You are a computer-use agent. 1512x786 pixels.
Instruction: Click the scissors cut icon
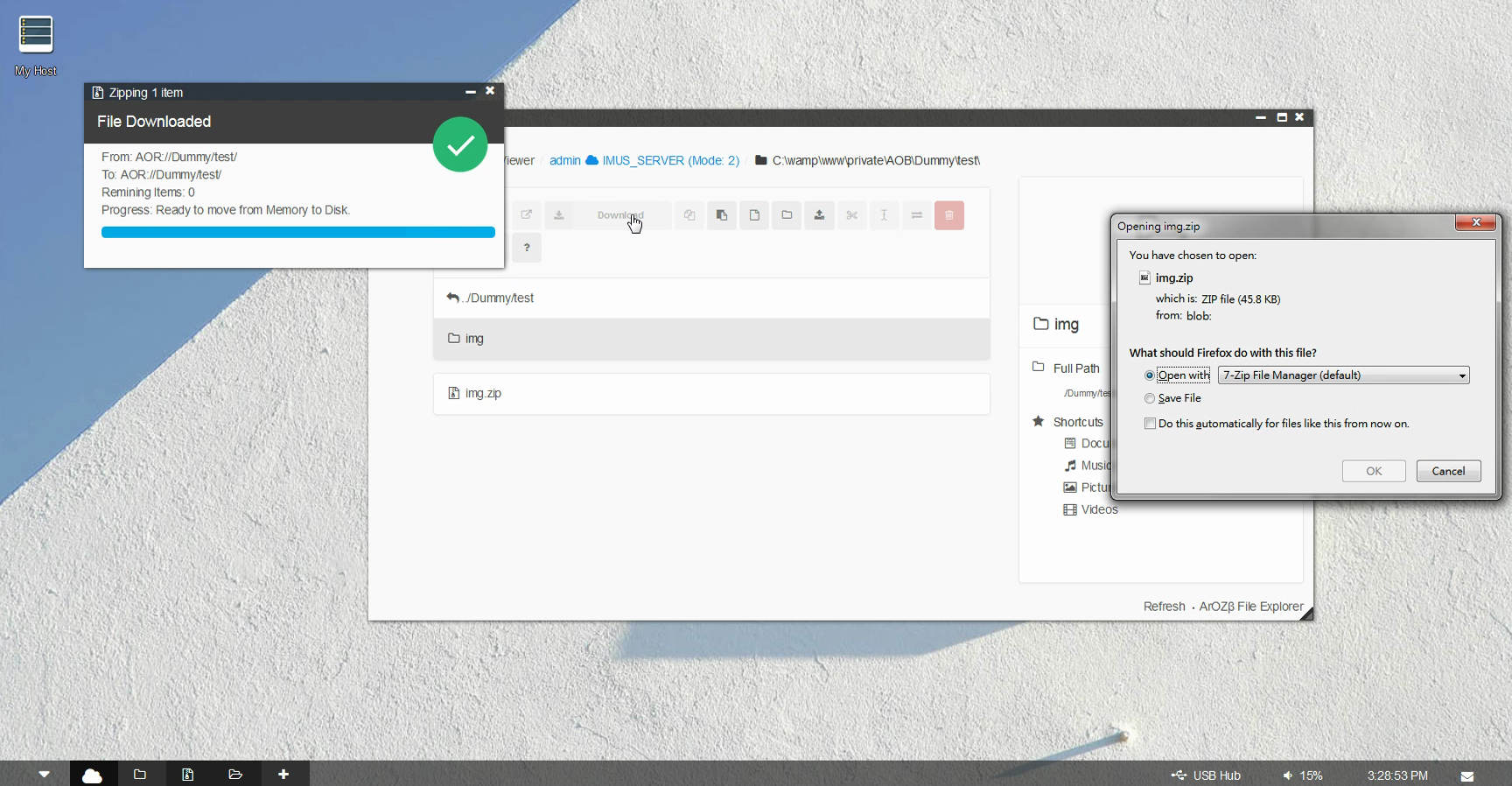851,215
